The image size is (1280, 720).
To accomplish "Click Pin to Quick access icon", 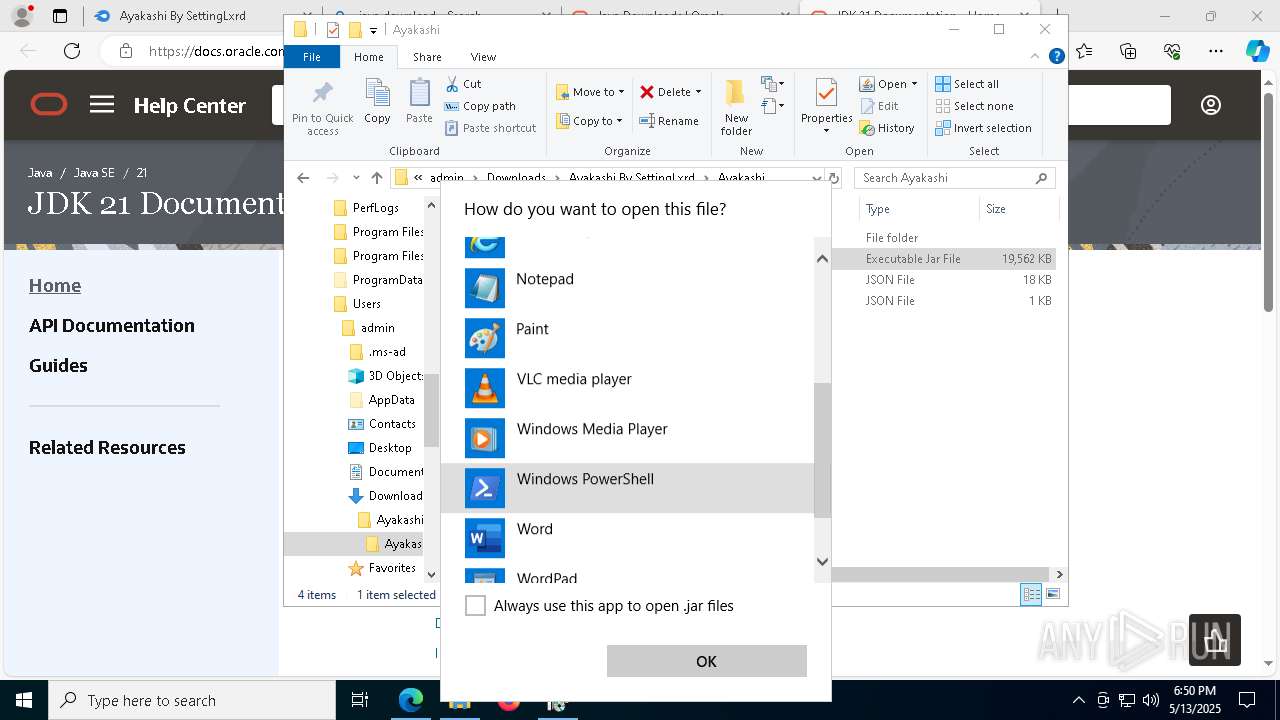I will pos(322,108).
